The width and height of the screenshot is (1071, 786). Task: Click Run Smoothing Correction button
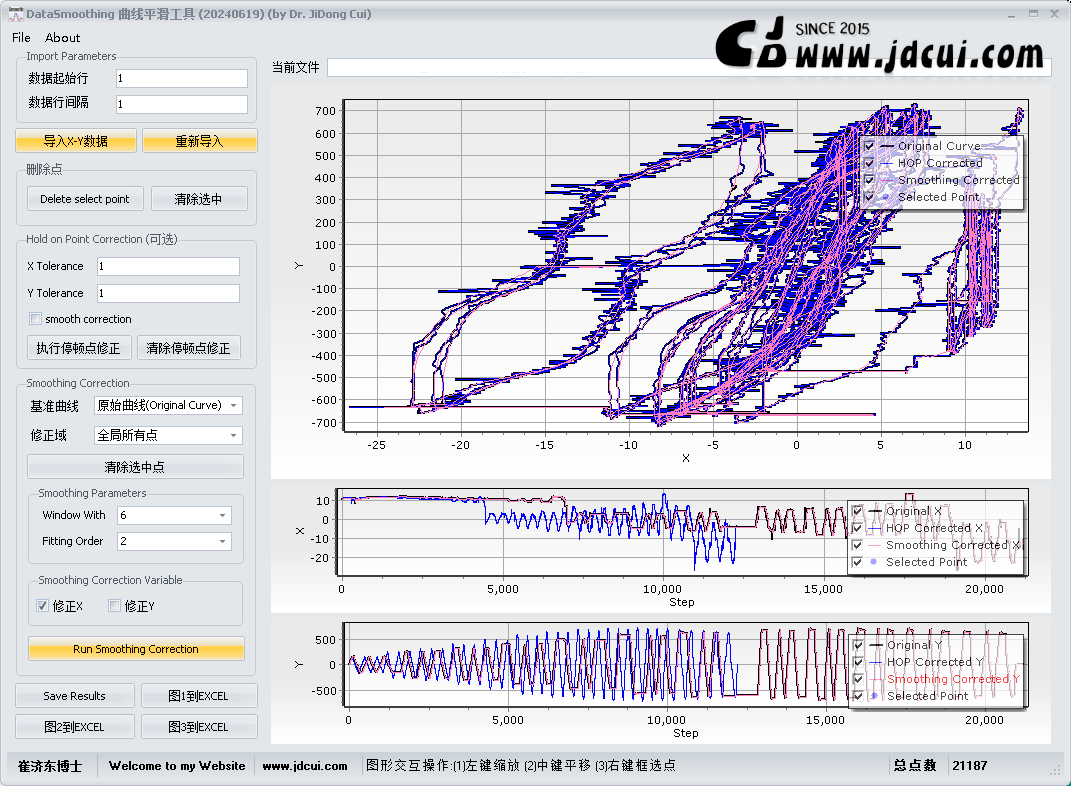point(136,649)
